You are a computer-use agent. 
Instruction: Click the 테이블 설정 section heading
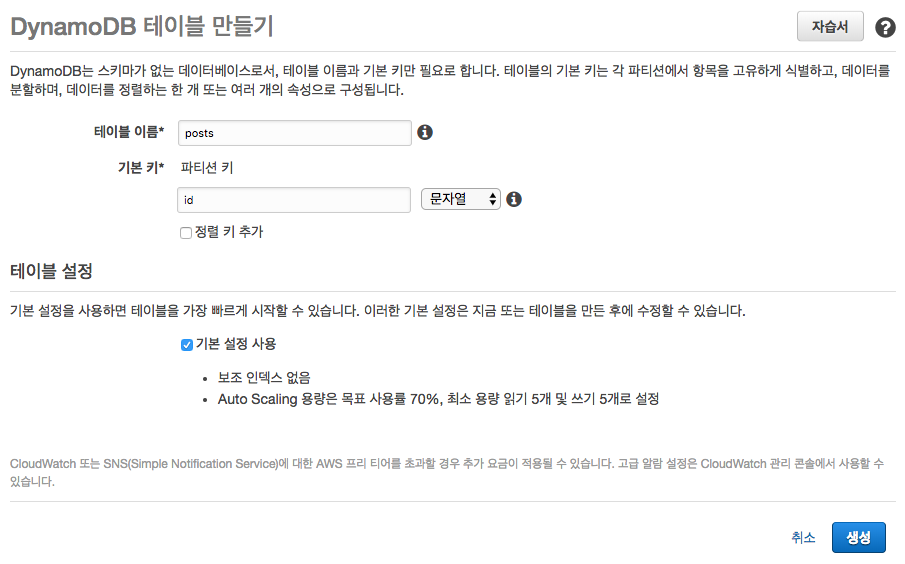[x=51, y=271]
